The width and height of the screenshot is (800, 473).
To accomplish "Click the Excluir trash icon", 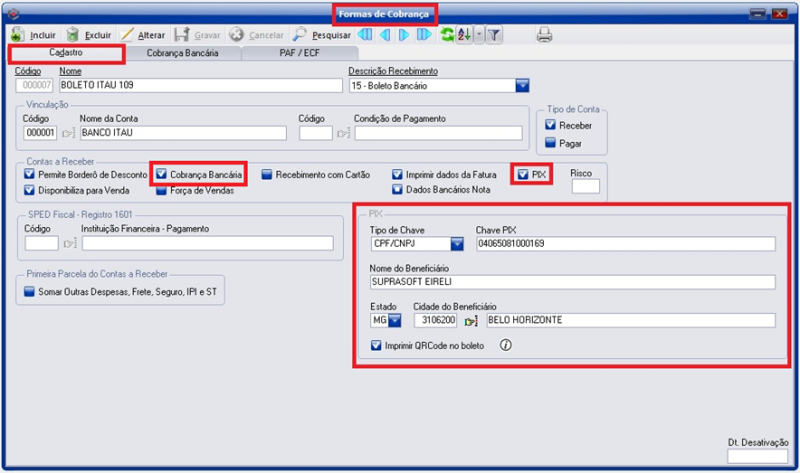I will [73, 35].
